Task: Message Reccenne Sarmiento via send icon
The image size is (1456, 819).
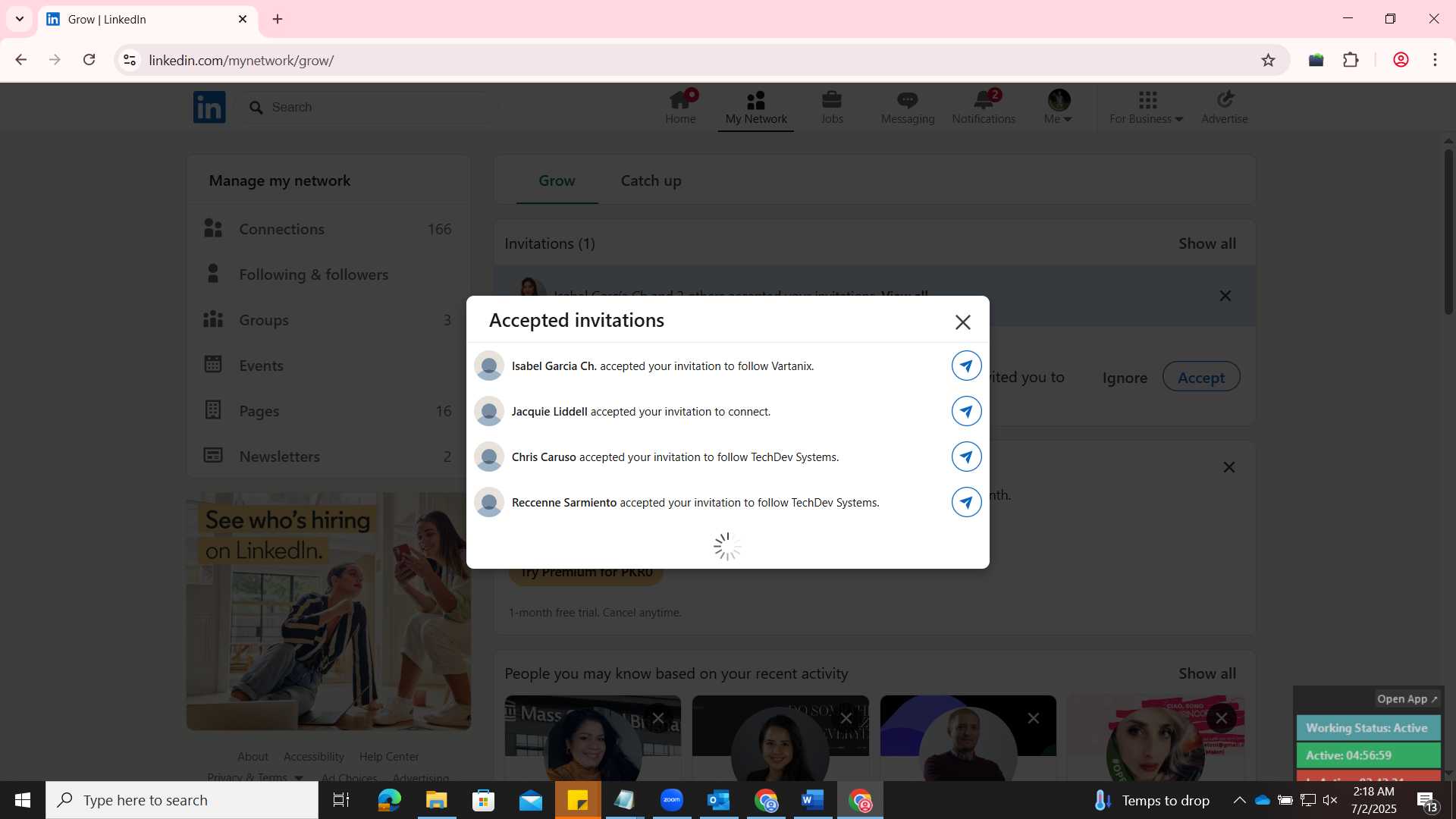Action: click(x=966, y=502)
